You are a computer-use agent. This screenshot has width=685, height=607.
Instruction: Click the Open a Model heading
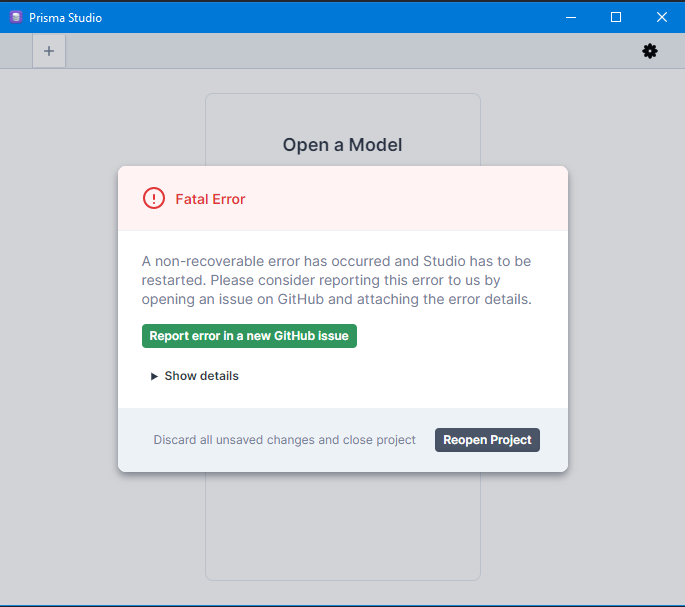point(342,145)
